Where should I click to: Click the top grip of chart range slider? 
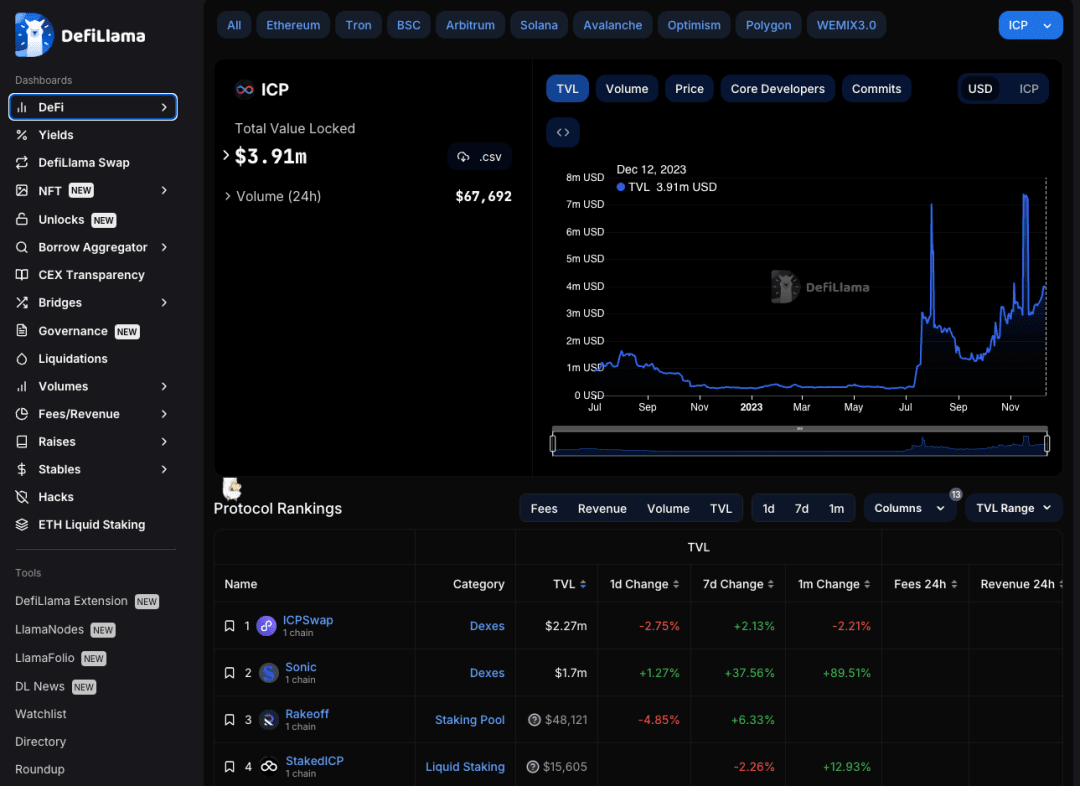point(800,428)
